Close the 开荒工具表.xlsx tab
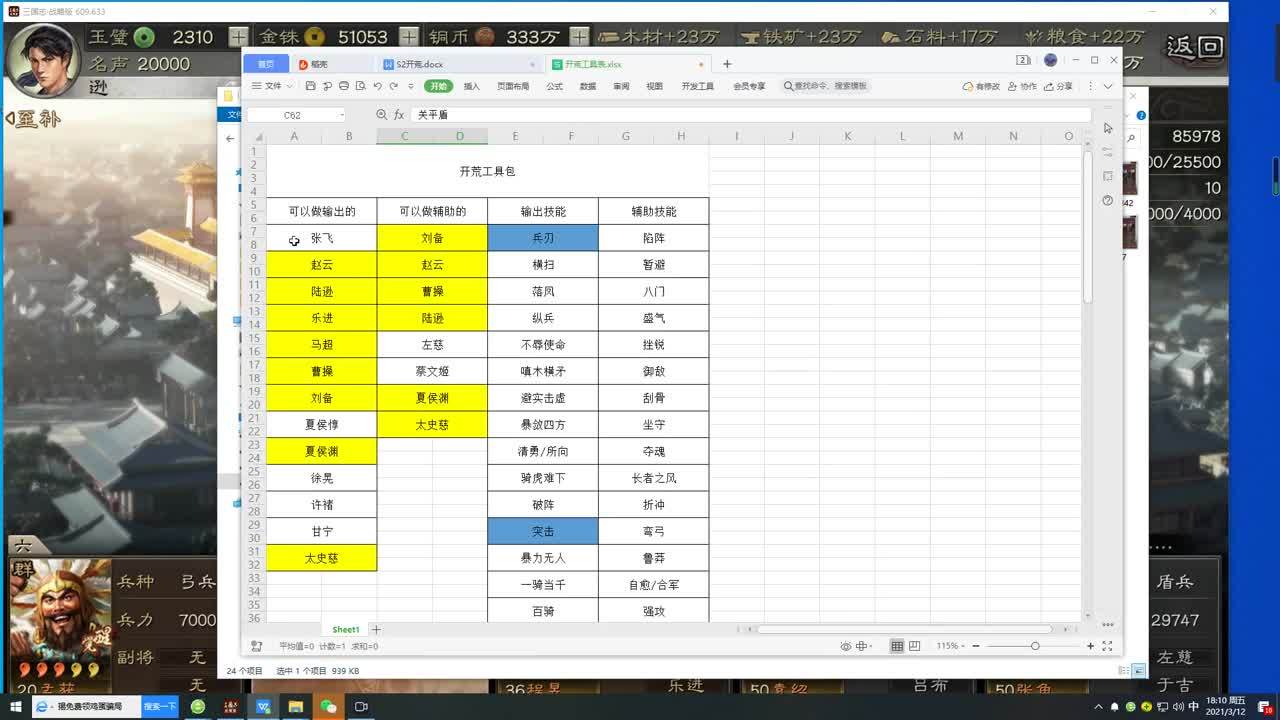The image size is (1280, 720). (x=699, y=64)
